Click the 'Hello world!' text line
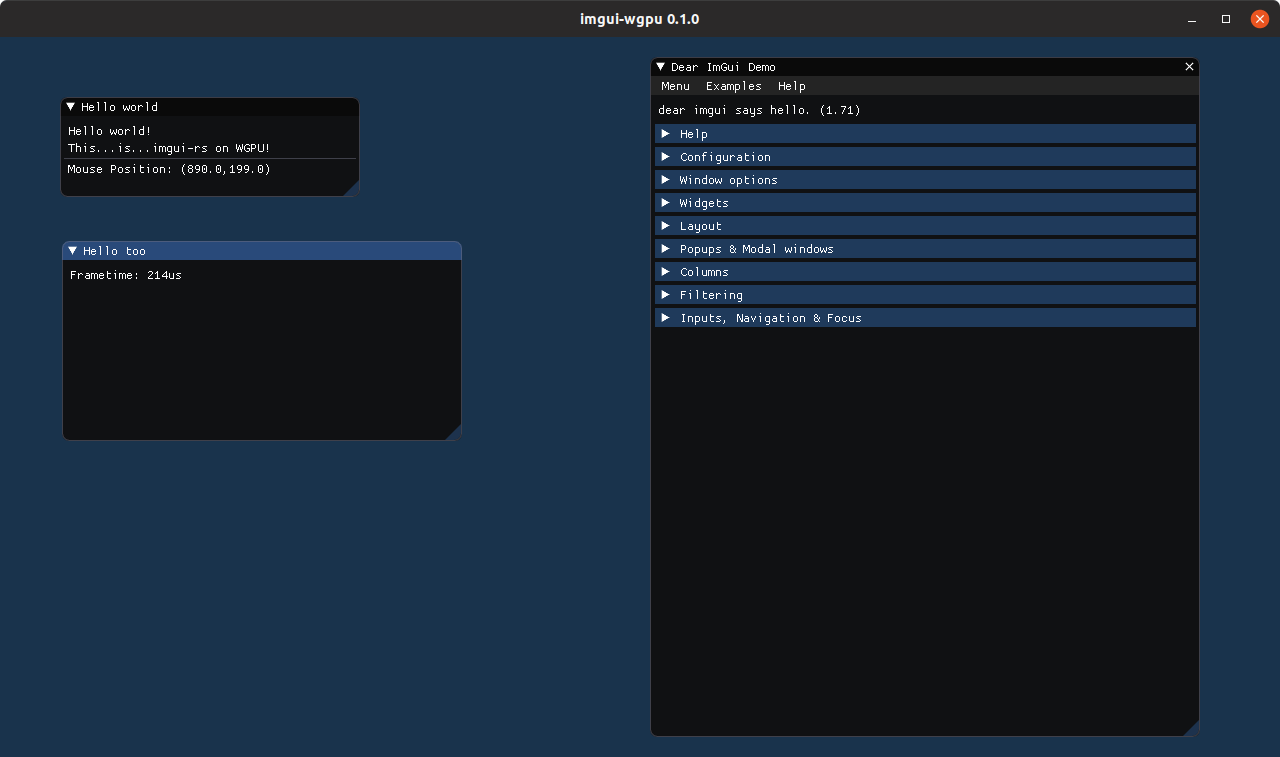 pos(110,131)
